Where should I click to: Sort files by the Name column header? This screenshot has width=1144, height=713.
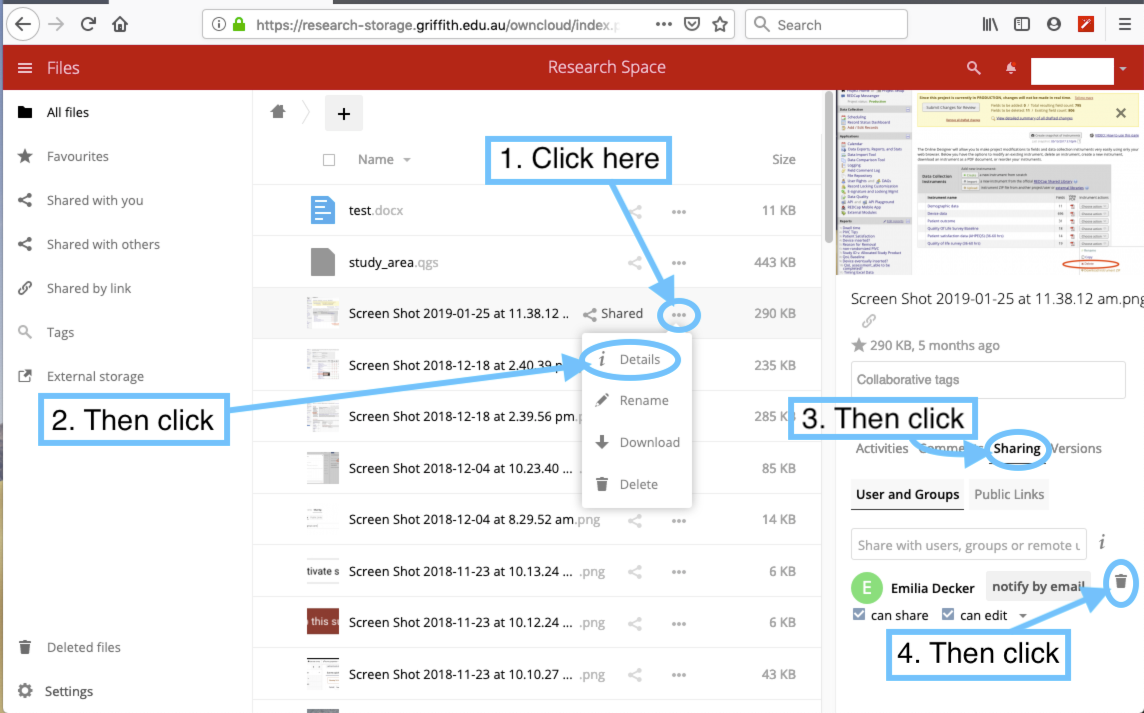tap(376, 160)
